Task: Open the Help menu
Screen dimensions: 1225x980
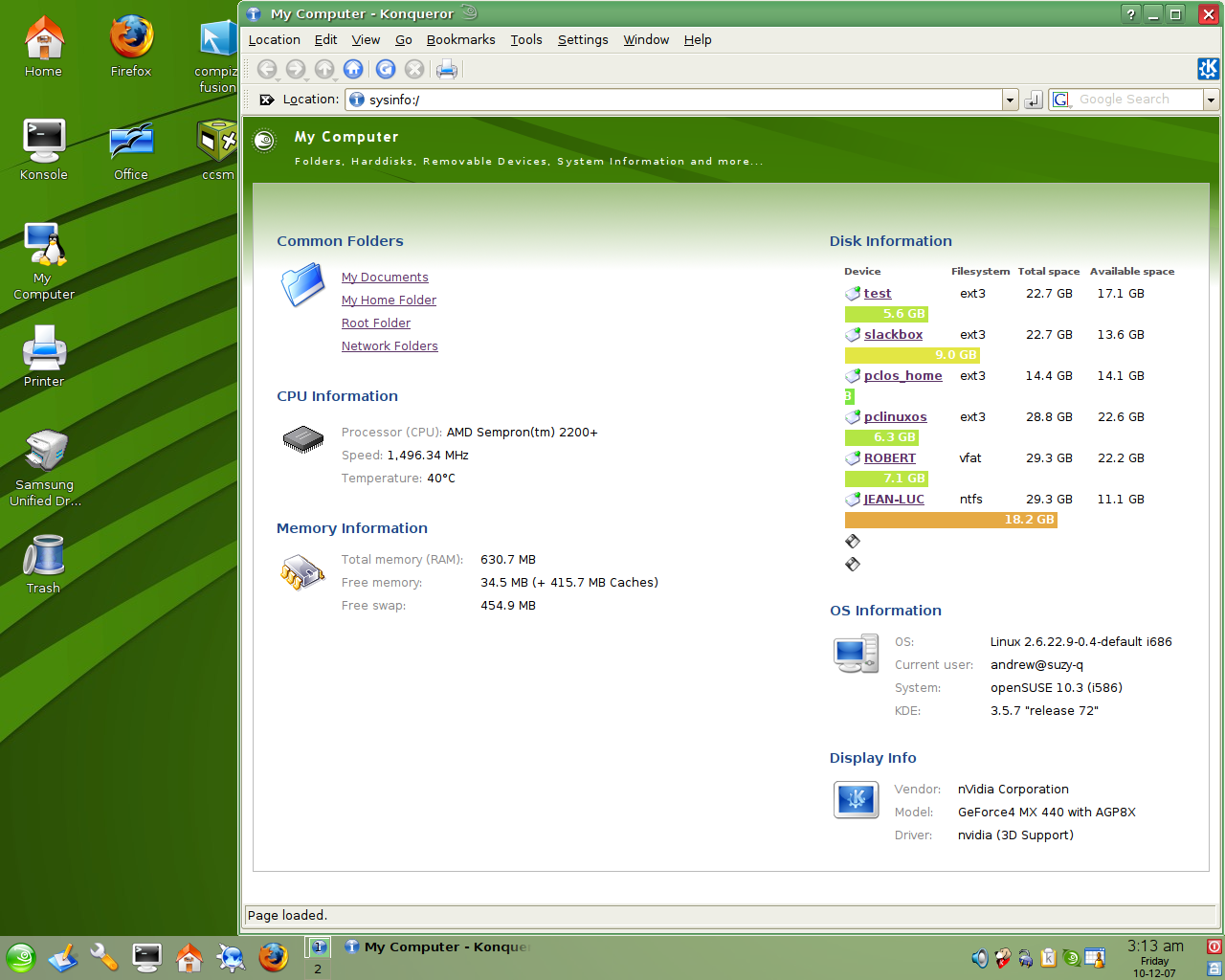Action: tap(698, 39)
